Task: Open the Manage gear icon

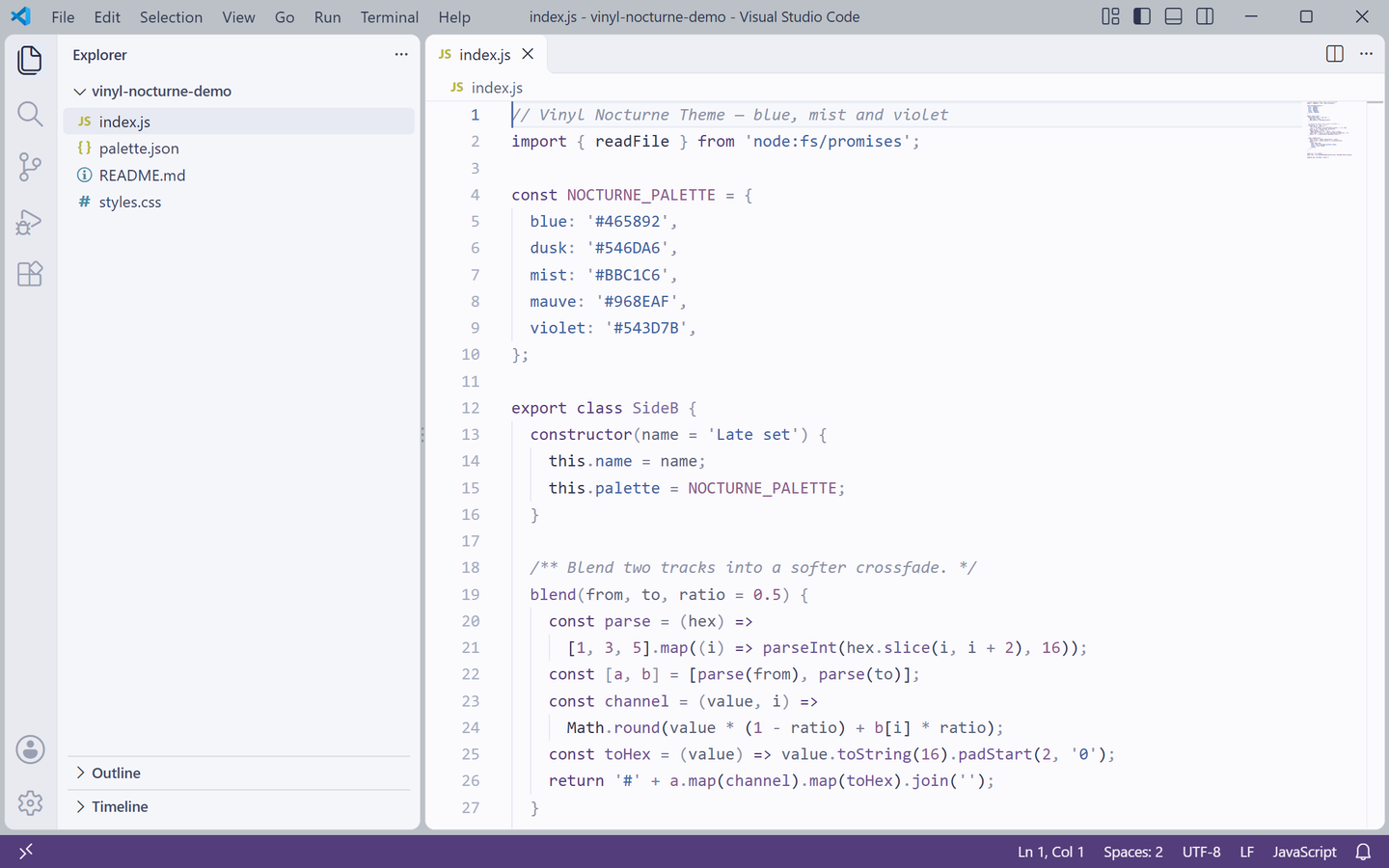Action: (x=30, y=802)
